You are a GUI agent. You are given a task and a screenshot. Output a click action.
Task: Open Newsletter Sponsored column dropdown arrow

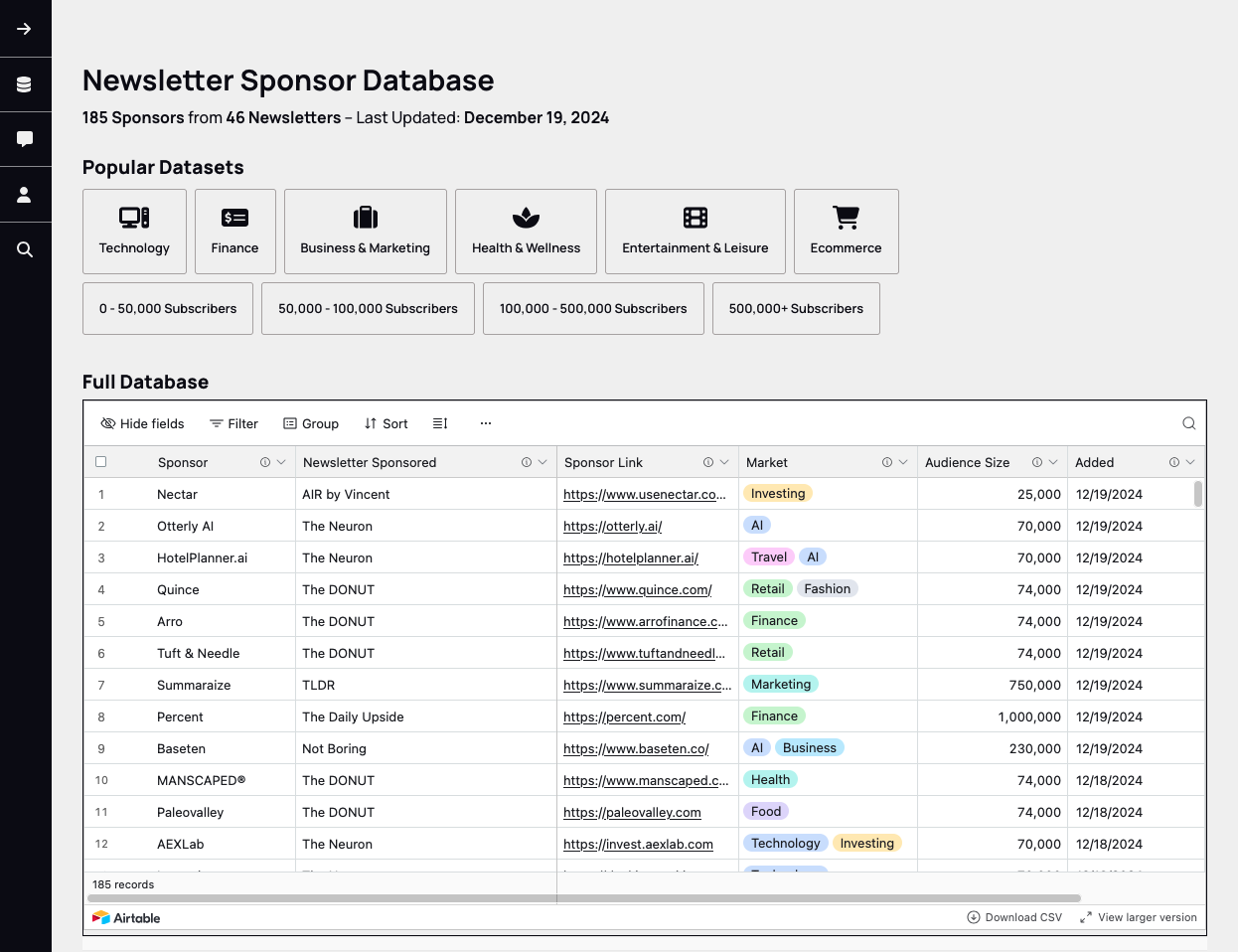tap(542, 462)
